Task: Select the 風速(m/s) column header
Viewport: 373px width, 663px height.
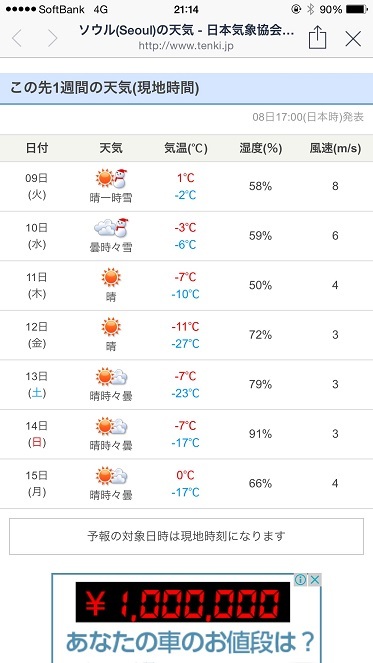Action: click(335, 148)
